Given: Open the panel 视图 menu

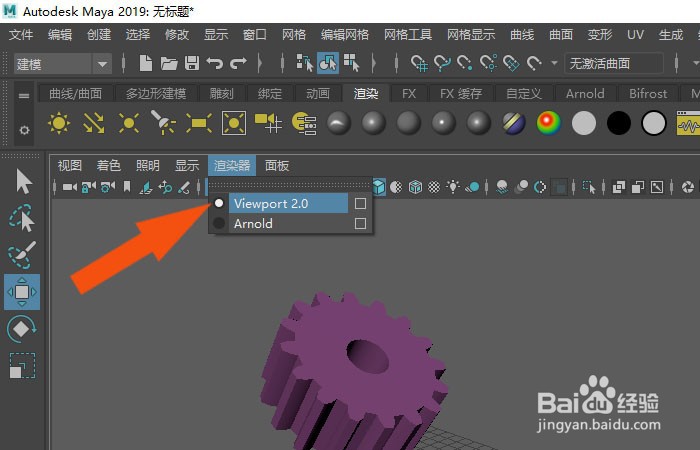Looking at the screenshot, I should tap(70, 166).
